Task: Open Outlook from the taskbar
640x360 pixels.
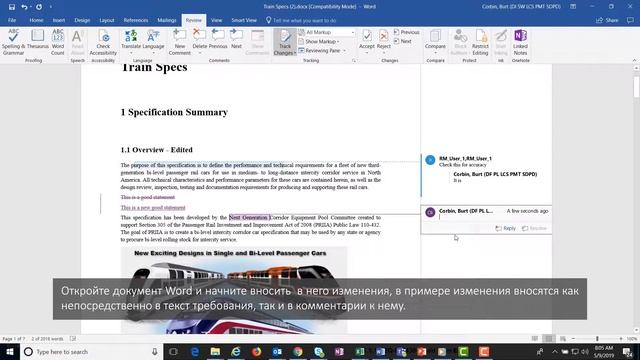Action: coord(277,351)
